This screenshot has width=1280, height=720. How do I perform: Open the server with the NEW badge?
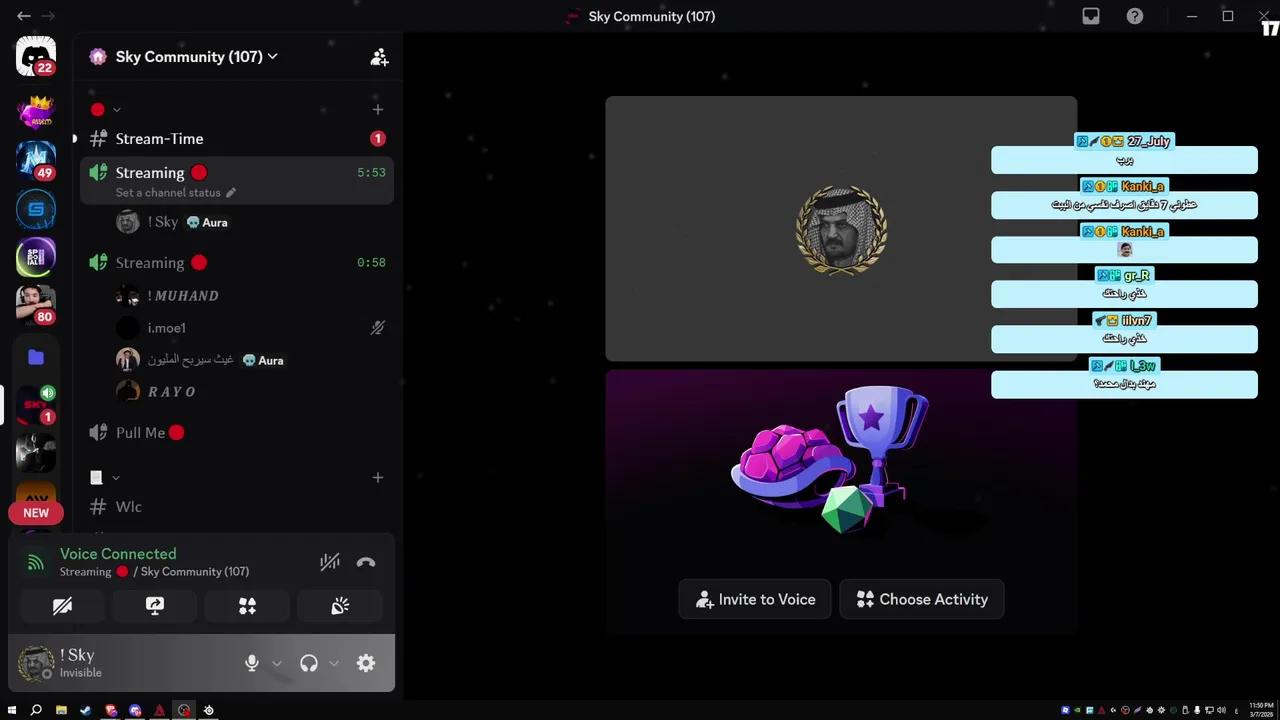(36, 500)
